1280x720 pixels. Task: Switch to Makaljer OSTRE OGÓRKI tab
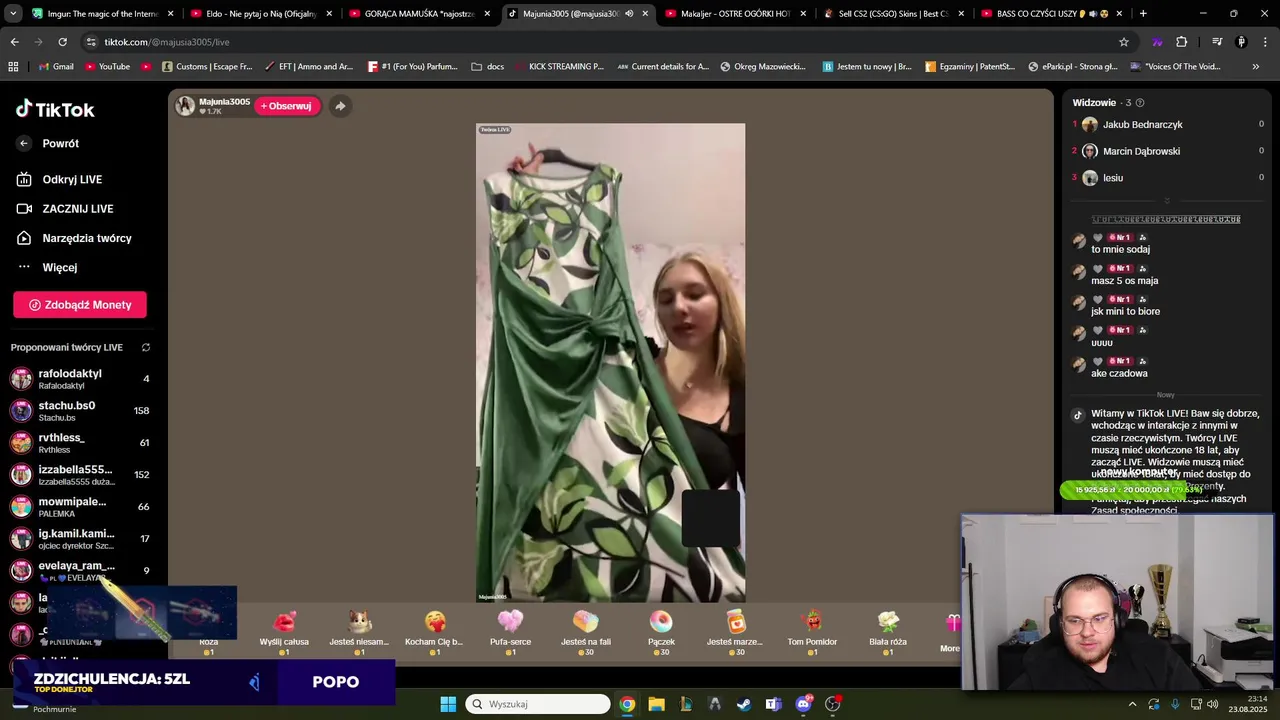(x=736, y=14)
